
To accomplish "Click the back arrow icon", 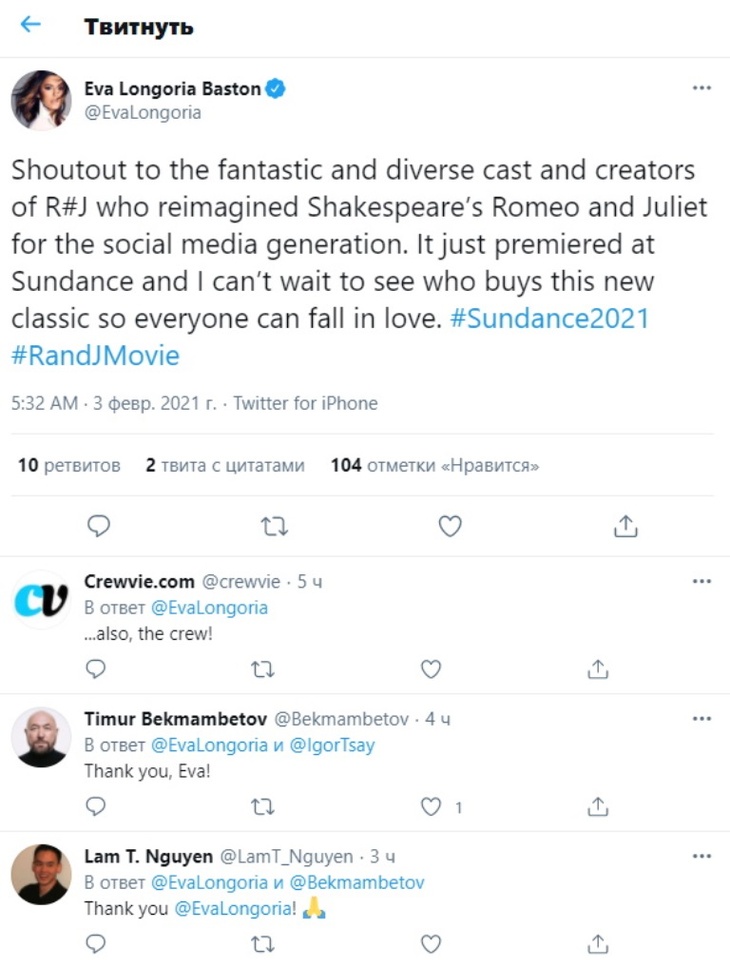I will (x=31, y=25).
